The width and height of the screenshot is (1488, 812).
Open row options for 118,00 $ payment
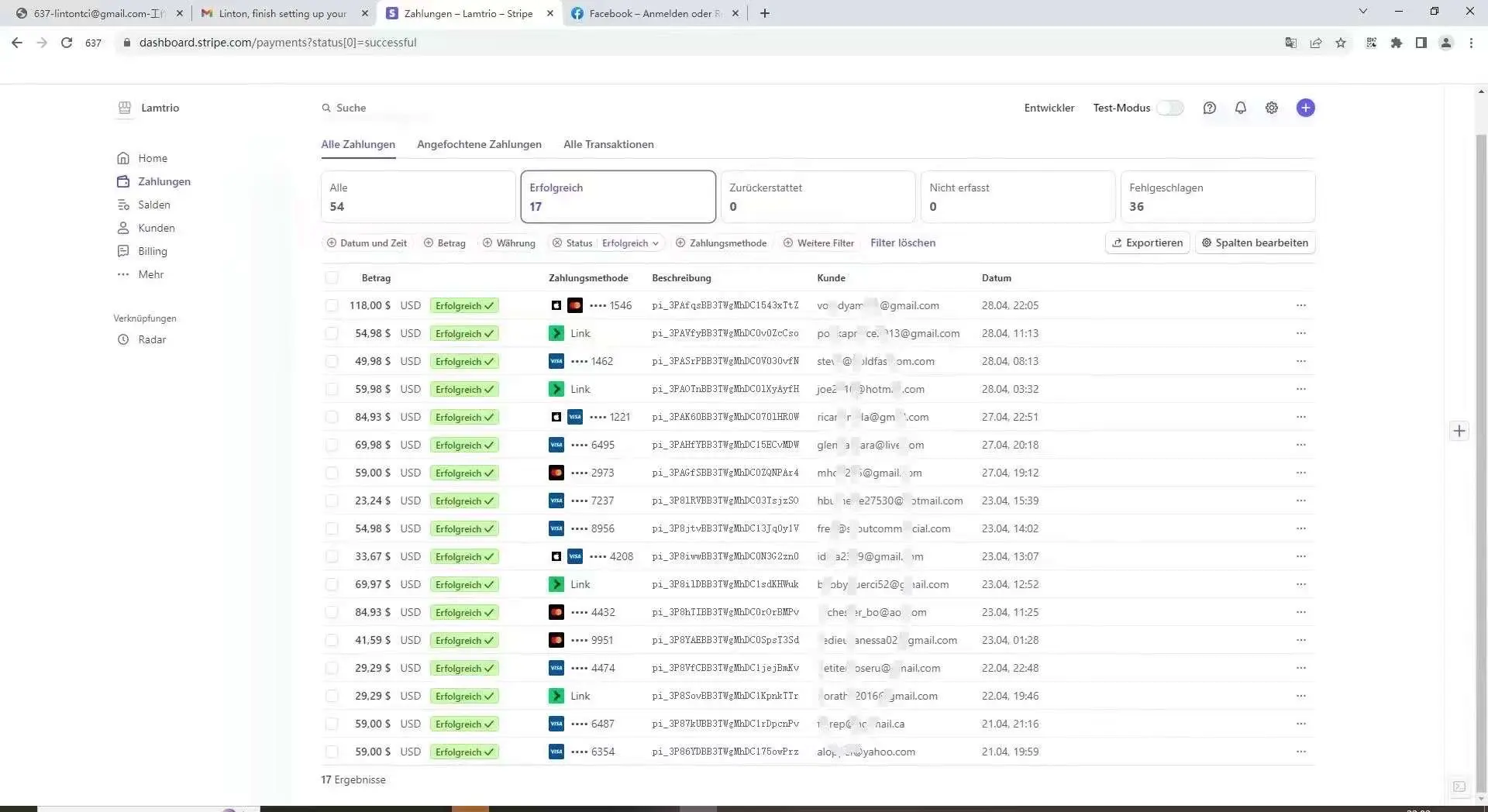click(x=1300, y=305)
